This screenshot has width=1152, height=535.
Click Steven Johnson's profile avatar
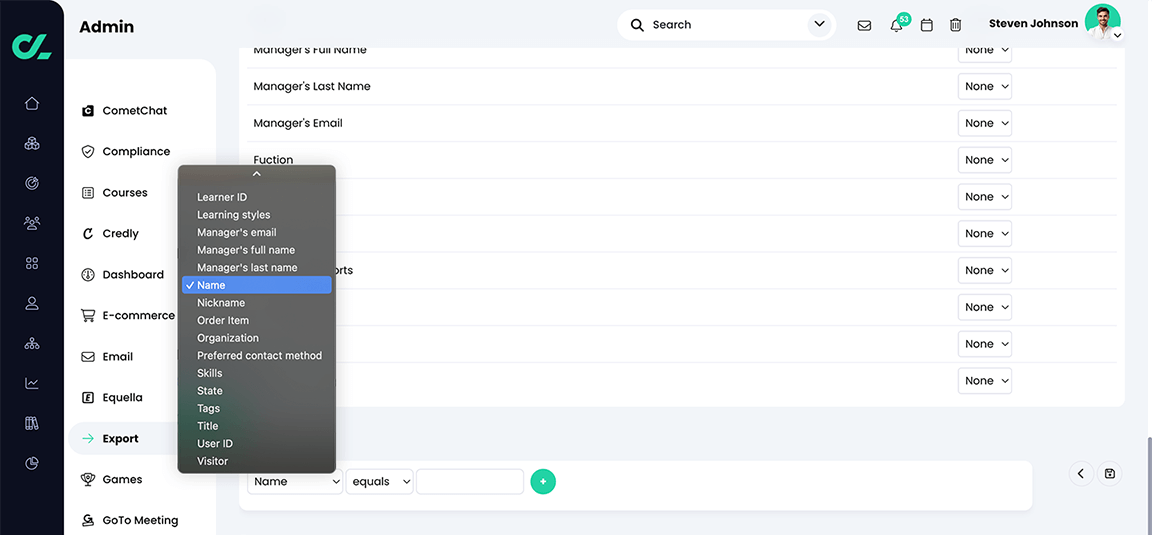(1102, 22)
